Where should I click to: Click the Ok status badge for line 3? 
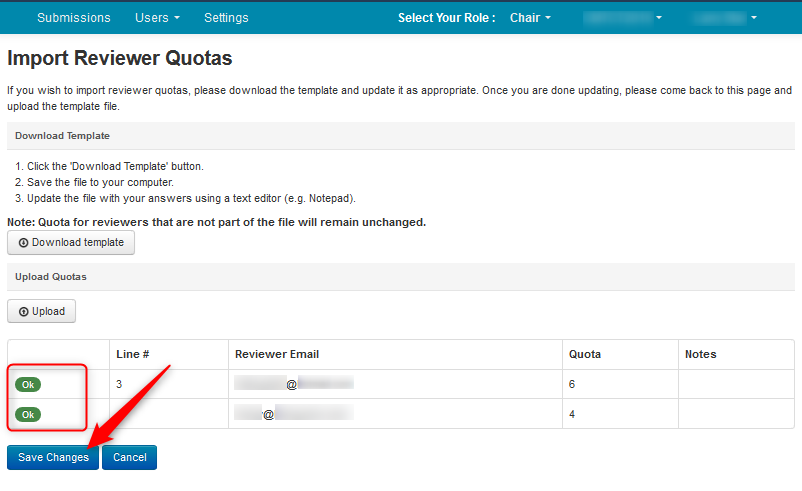[28, 384]
